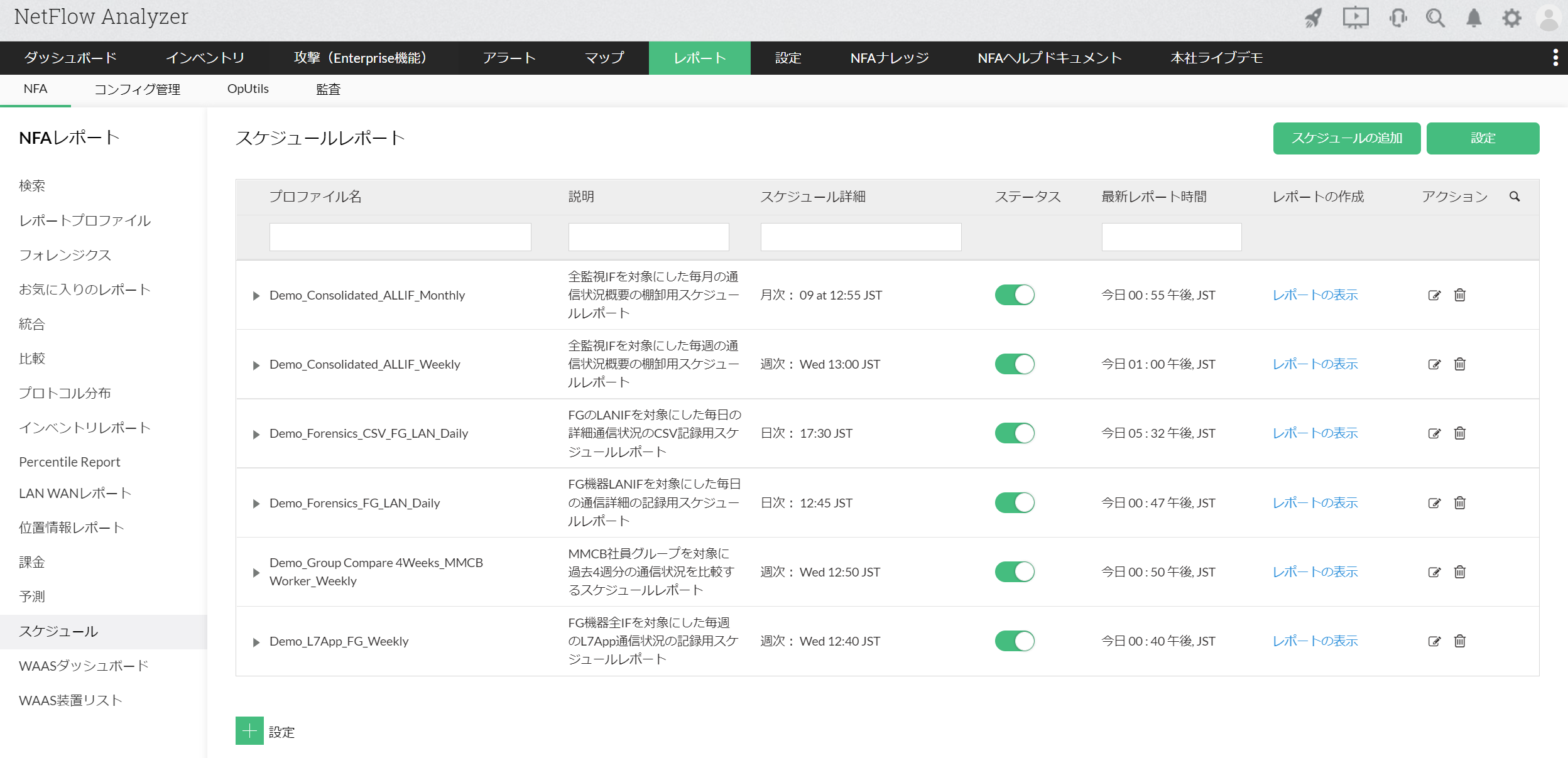The height and width of the screenshot is (758, 1568).
Task: Edit the Demo_Consolidated_ALLIF_Monthly schedule
Action: (x=1434, y=295)
